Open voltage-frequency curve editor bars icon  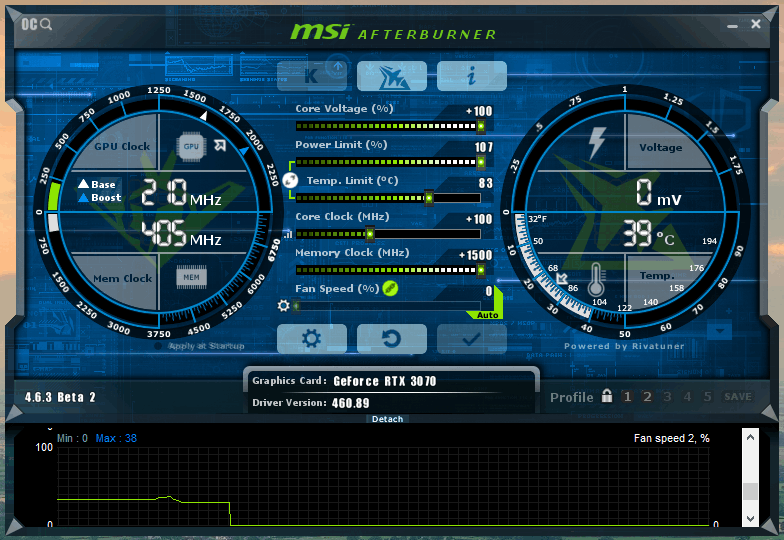click(x=288, y=234)
